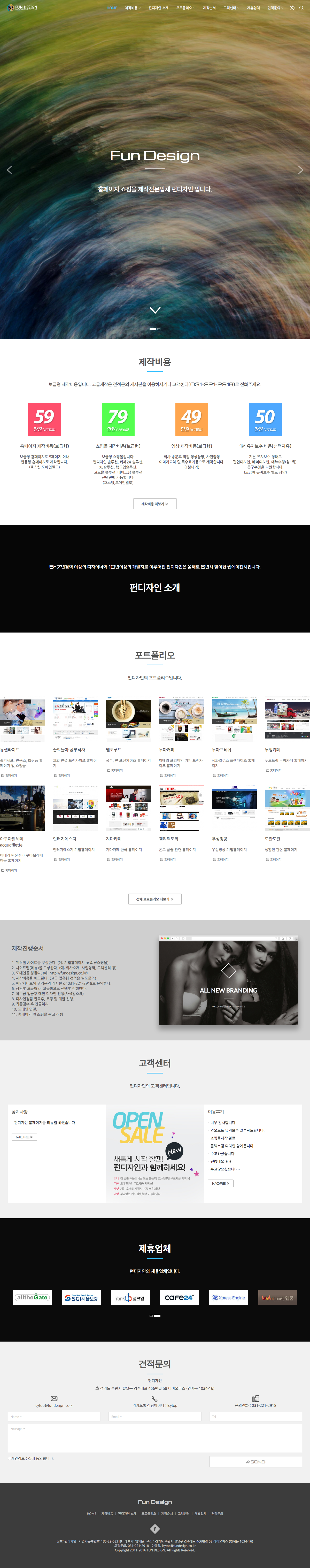Click the envelope email icon
310x1568 pixels.
click(x=54, y=1398)
